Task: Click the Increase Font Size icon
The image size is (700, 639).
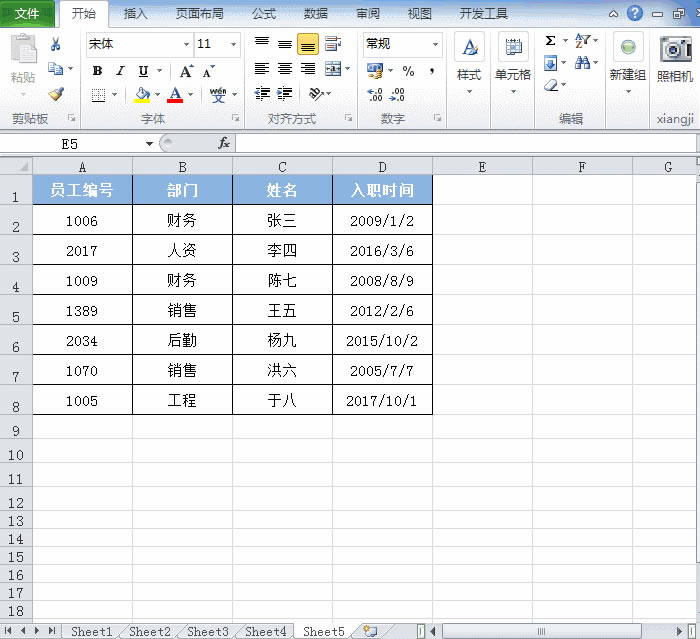Action: click(186, 71)
